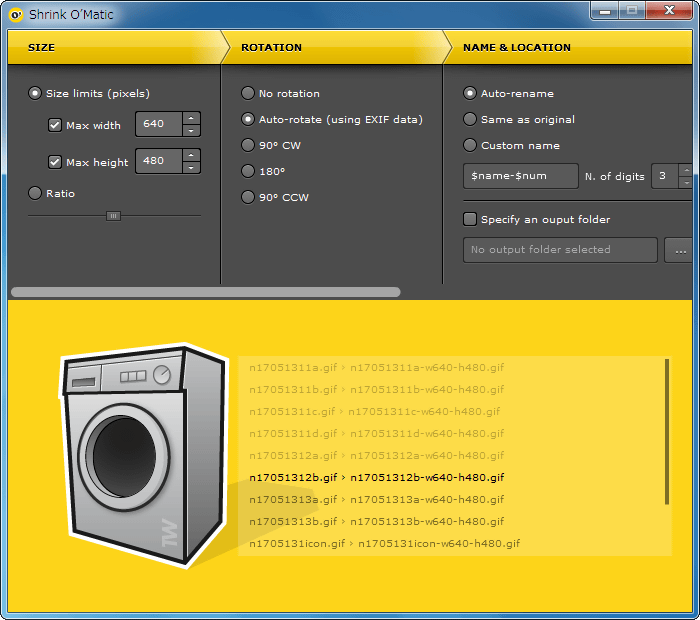Increase N. of digits stepper

point(686,170)
